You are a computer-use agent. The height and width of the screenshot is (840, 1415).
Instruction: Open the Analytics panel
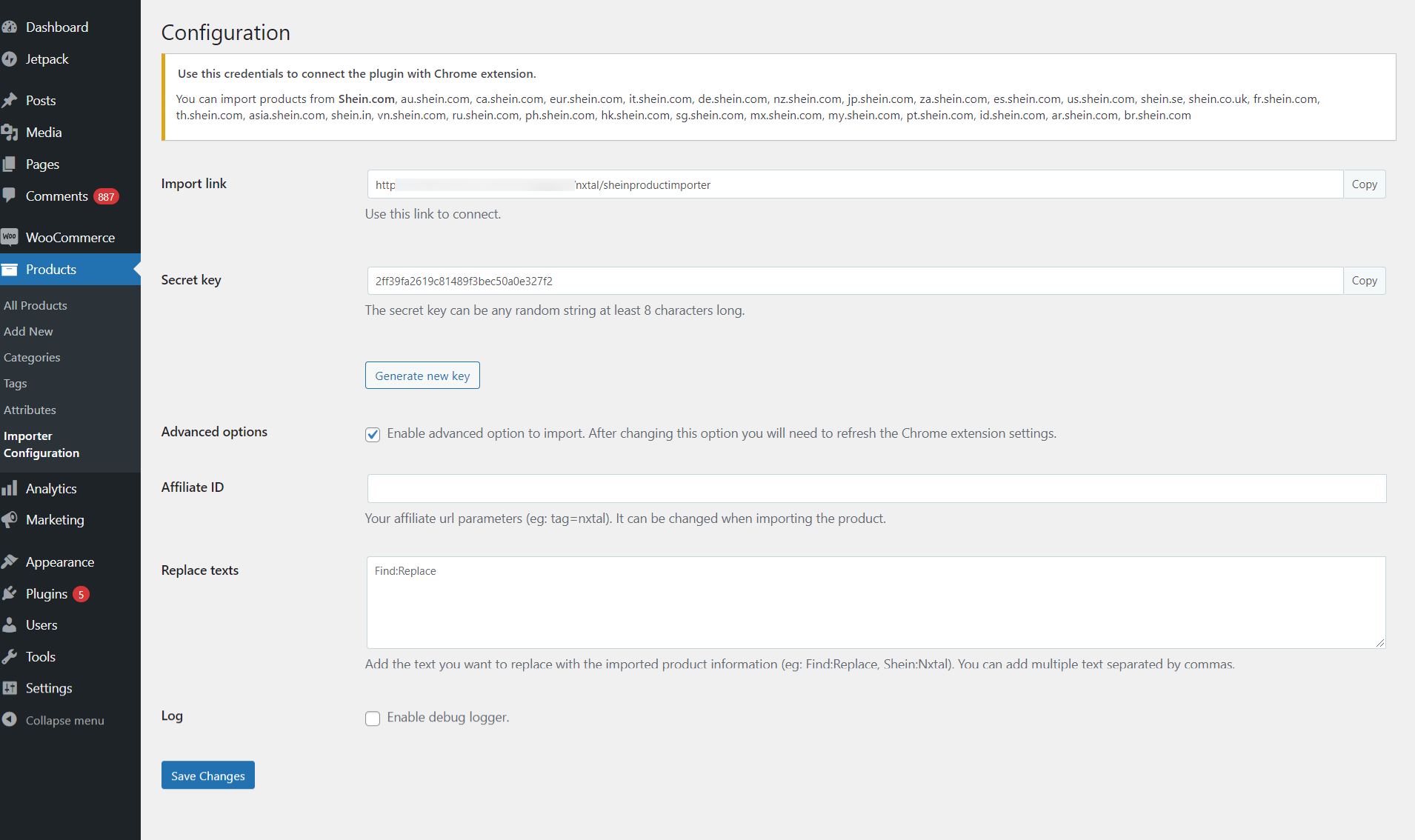pos(51,488)
